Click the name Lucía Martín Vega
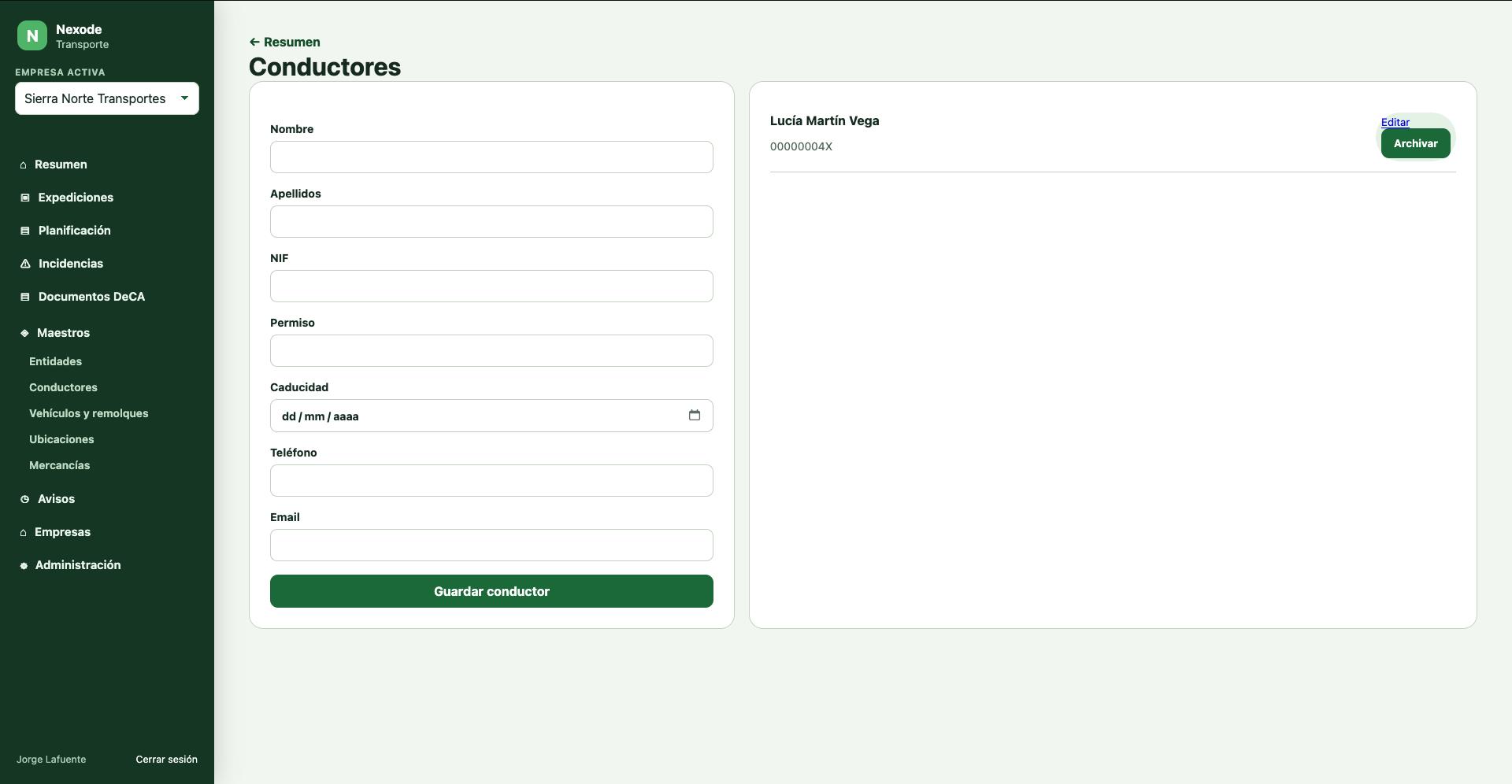This screenshot has height=784, width=1512. (x=825, y=120)
